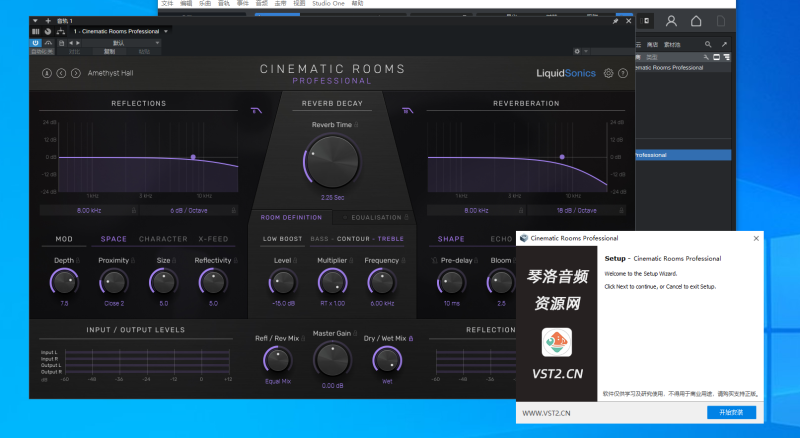
Task: Open the help question mark icon
Action: [x=623, y=73]
